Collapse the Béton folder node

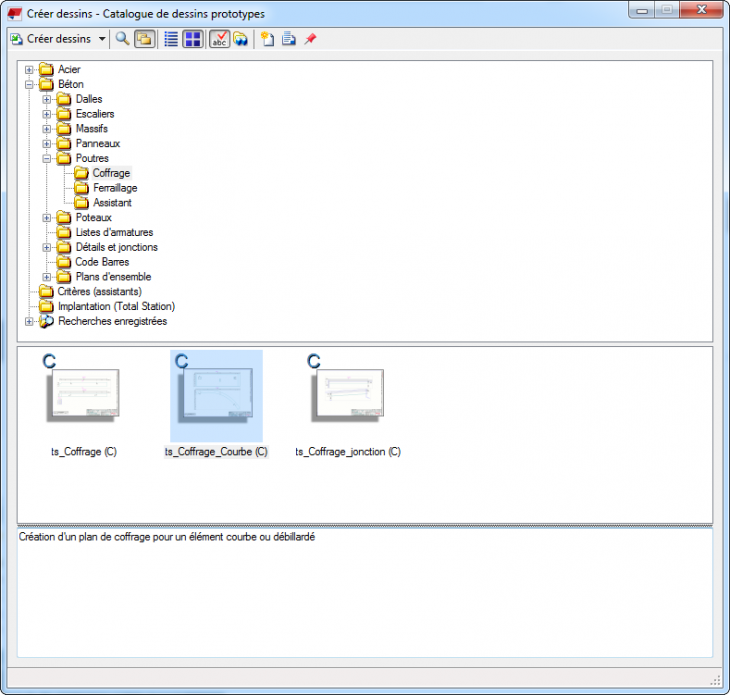(x=29, y=85)
